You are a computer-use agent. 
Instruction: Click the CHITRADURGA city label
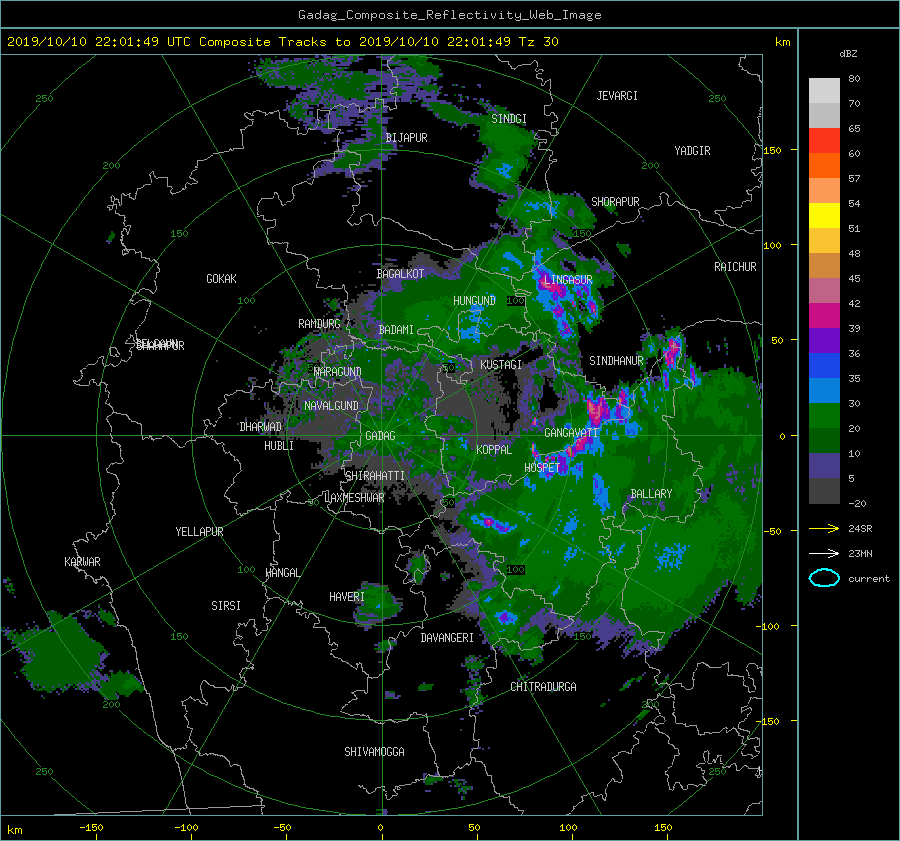[x=544, y=687]
